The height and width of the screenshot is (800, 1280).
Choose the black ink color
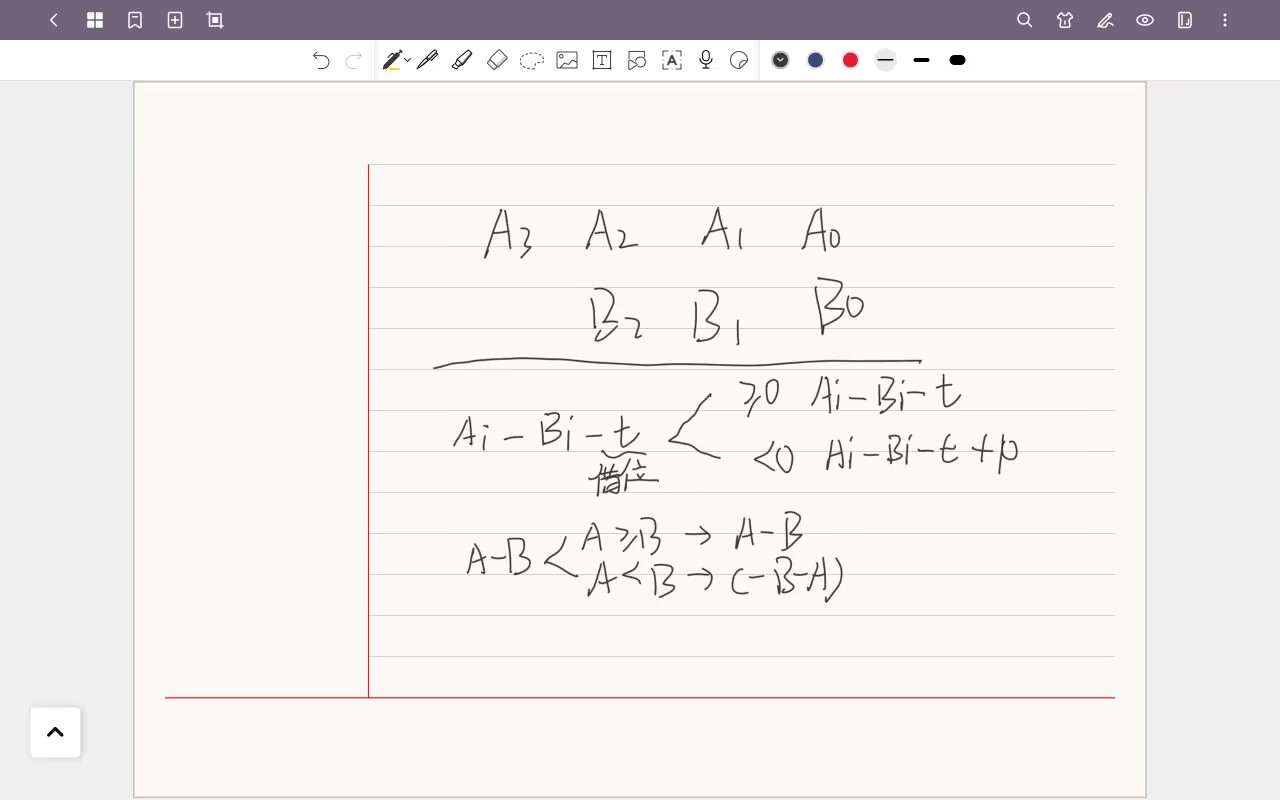coord(781,60)
